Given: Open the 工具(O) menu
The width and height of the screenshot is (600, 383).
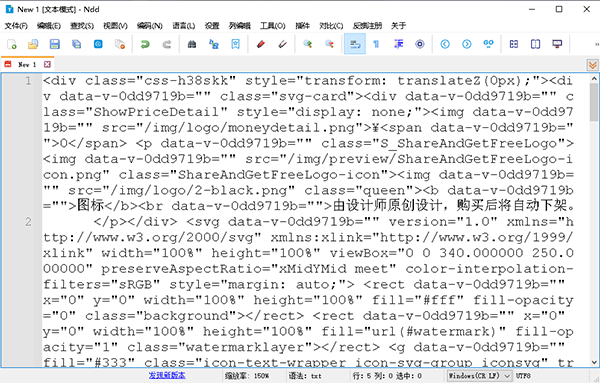Looking at the screenshot, I should (273, 26).
